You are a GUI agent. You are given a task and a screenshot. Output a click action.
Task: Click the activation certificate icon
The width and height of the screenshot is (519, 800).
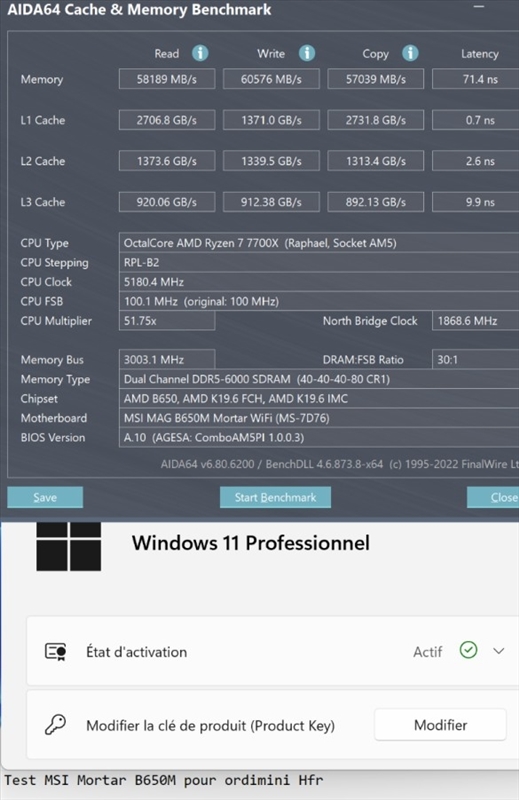point(56,652)
